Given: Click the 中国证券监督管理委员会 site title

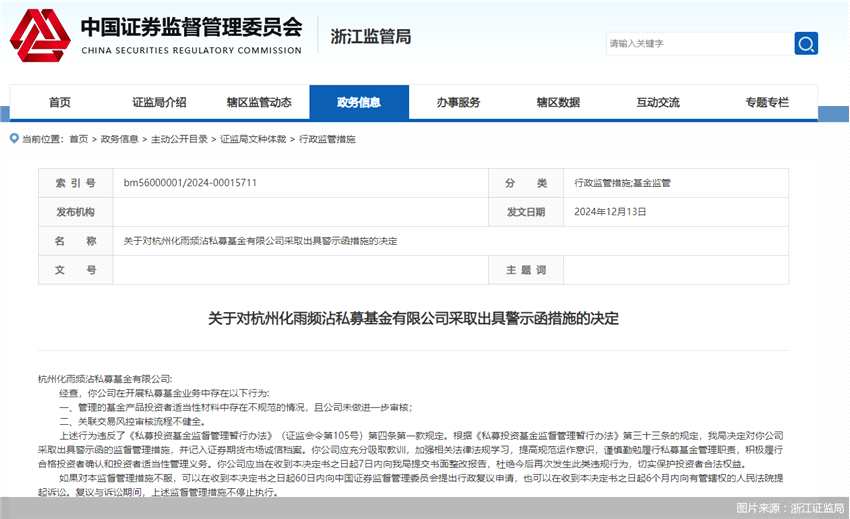Looking at the screenshot, I should click(x=191, y=27).
